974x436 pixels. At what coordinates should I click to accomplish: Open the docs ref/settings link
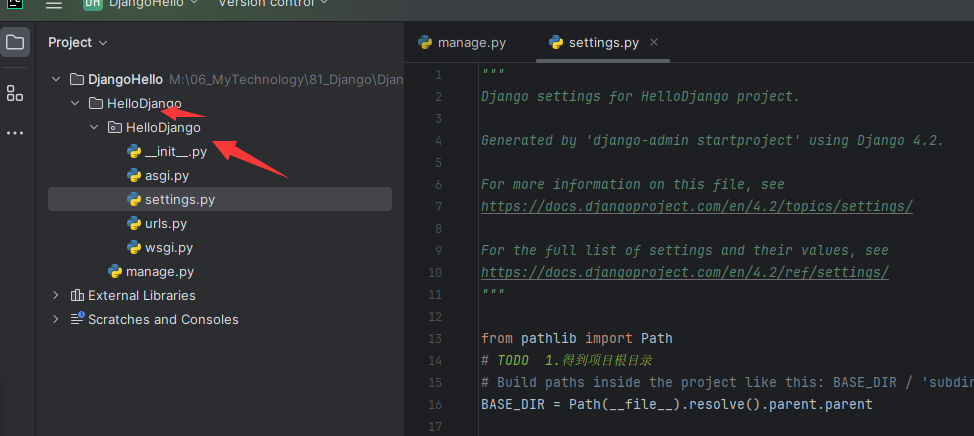685,272
